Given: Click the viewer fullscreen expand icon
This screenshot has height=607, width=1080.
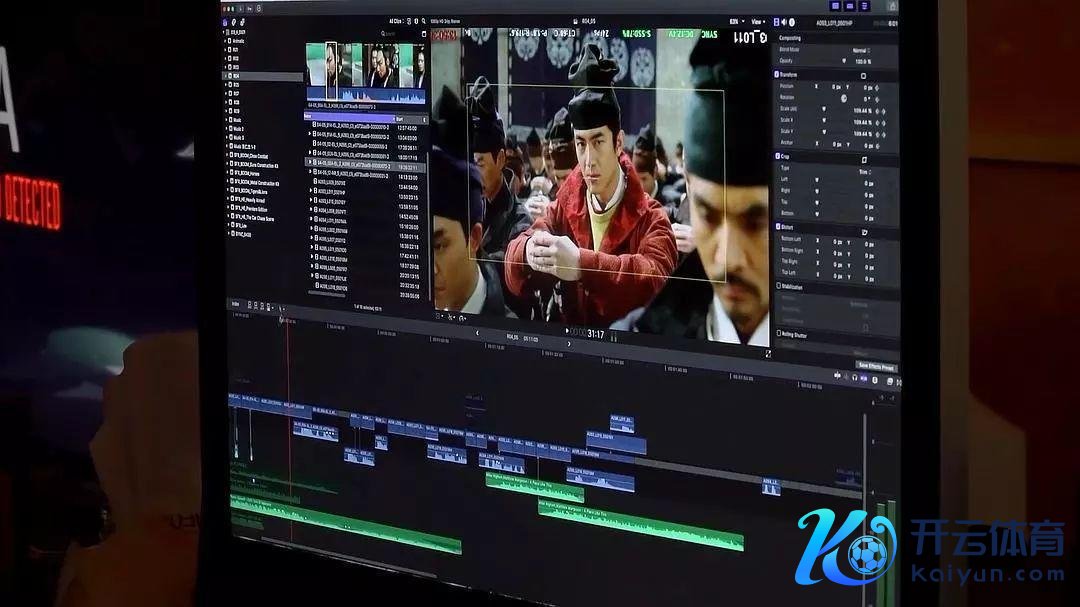Looking at the screenshot, I should click(x=768, y=353).
